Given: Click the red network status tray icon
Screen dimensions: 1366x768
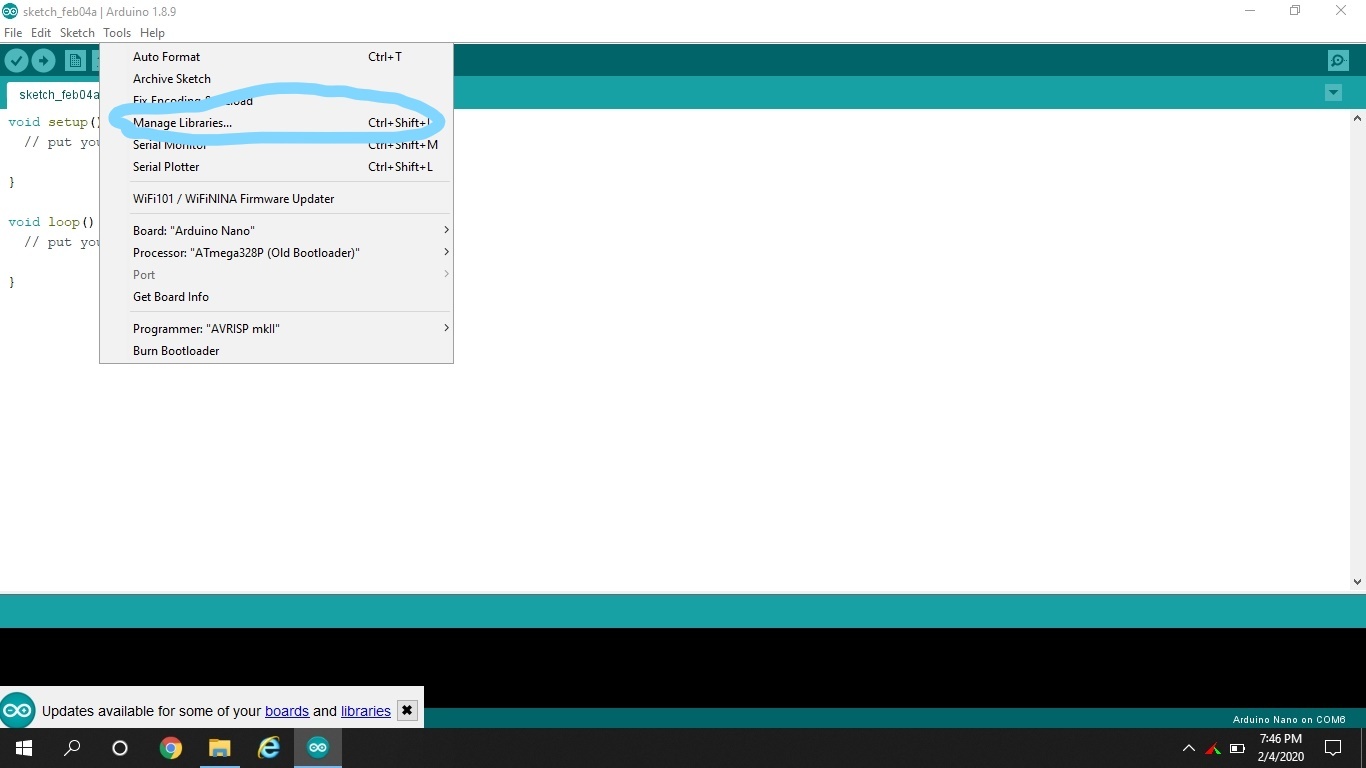Looking at the screenshot, I should click(x=1213, y=748).
